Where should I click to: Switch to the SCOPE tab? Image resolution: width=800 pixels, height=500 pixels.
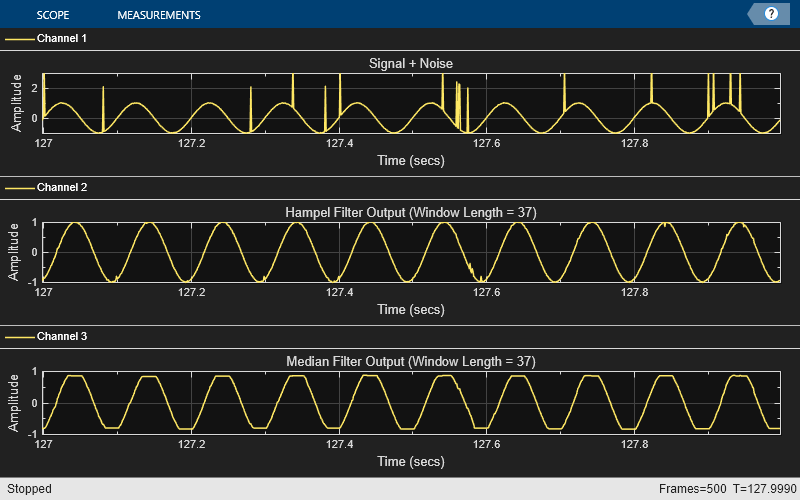click(x=53, y=15)
